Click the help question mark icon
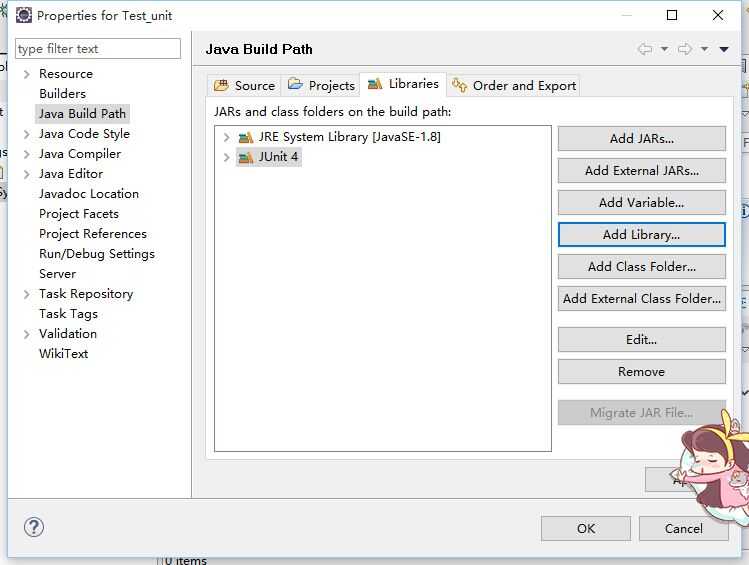This screenshot has width=749, height=565. [34, 527]
